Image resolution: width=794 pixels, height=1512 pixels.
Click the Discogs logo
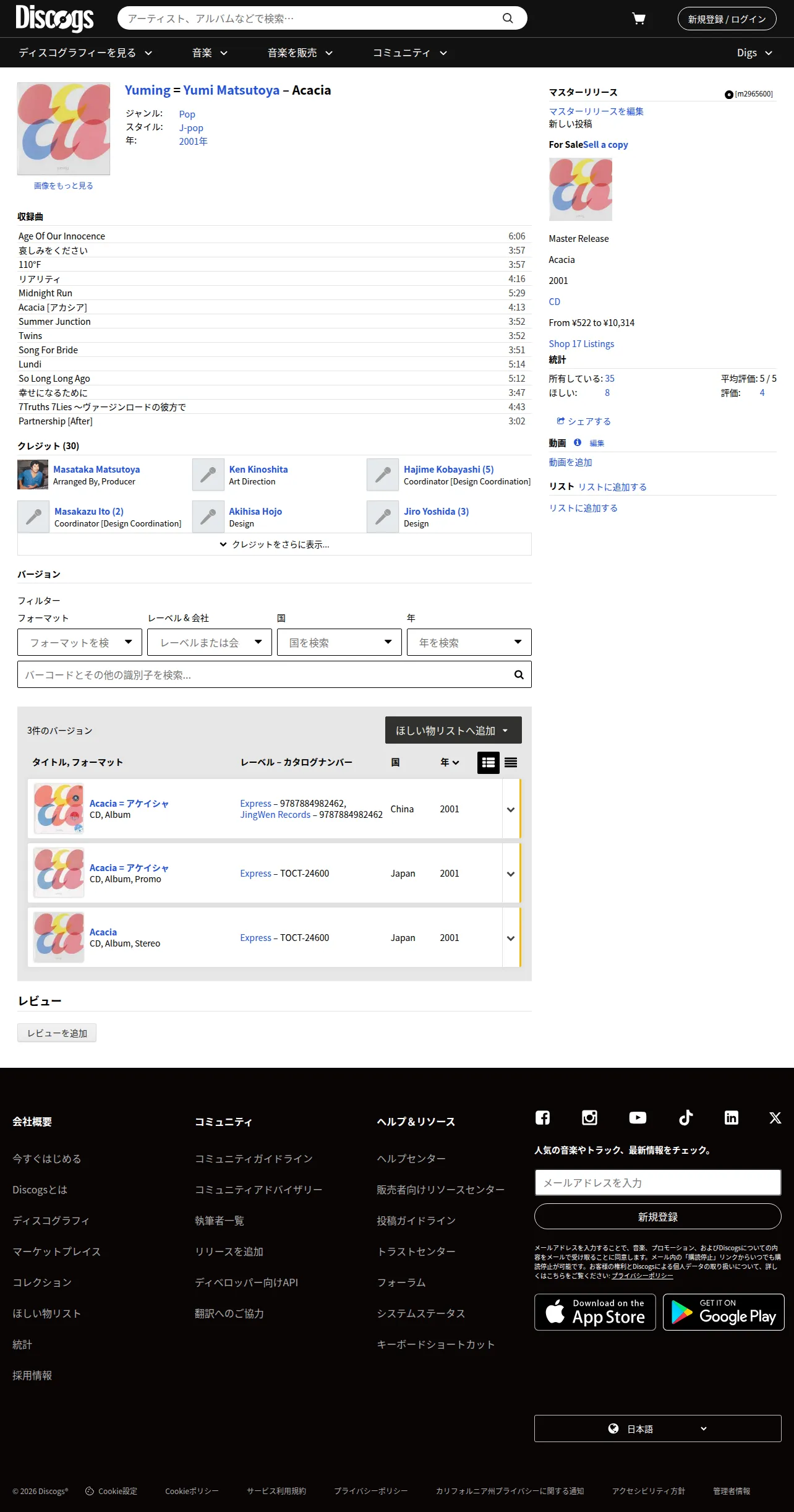click(54, 18)
